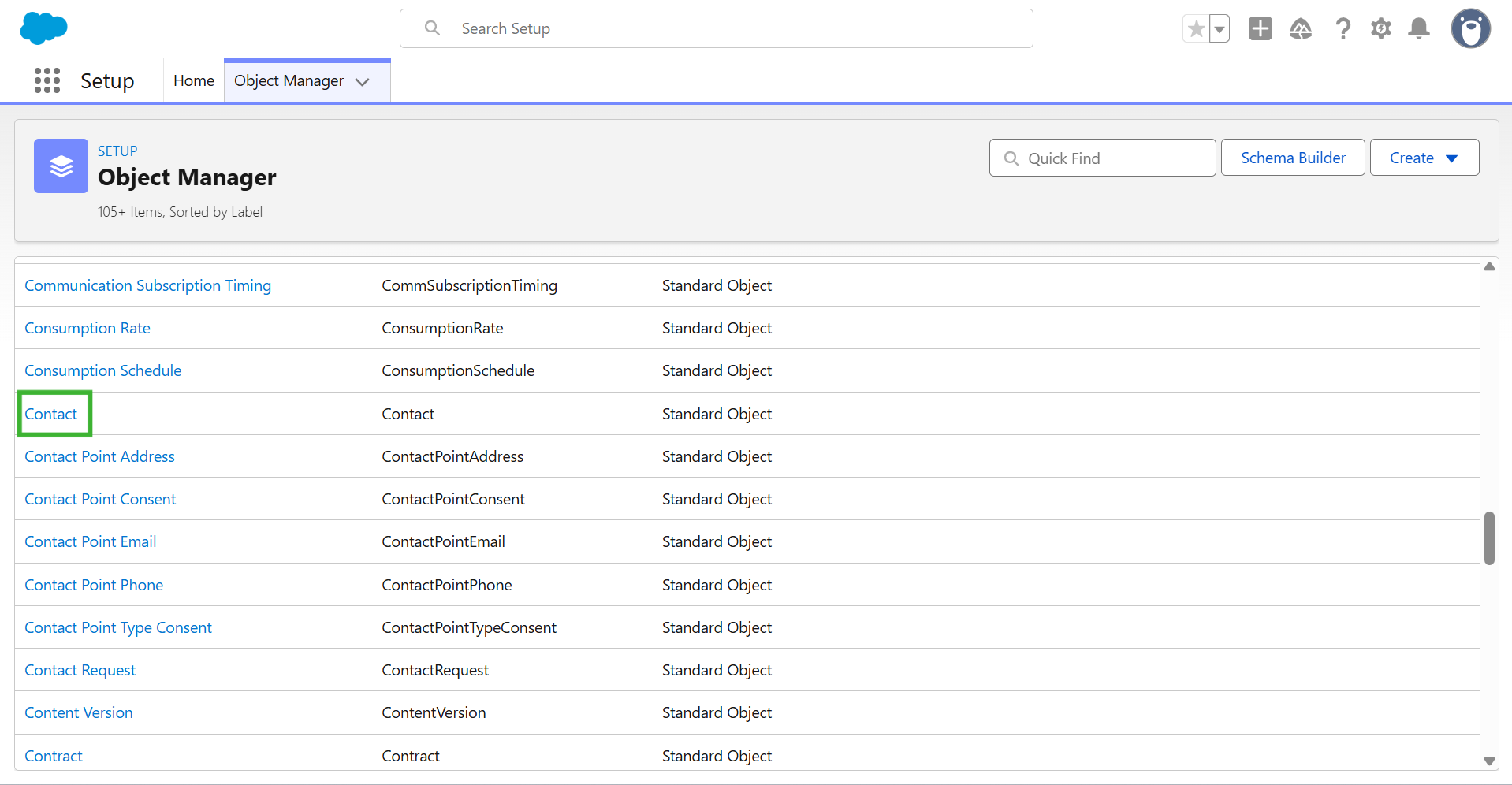The width and height of the screenshot is (1512, 785).
Task: Click API name ConsumptionRate
Action: 442,328
